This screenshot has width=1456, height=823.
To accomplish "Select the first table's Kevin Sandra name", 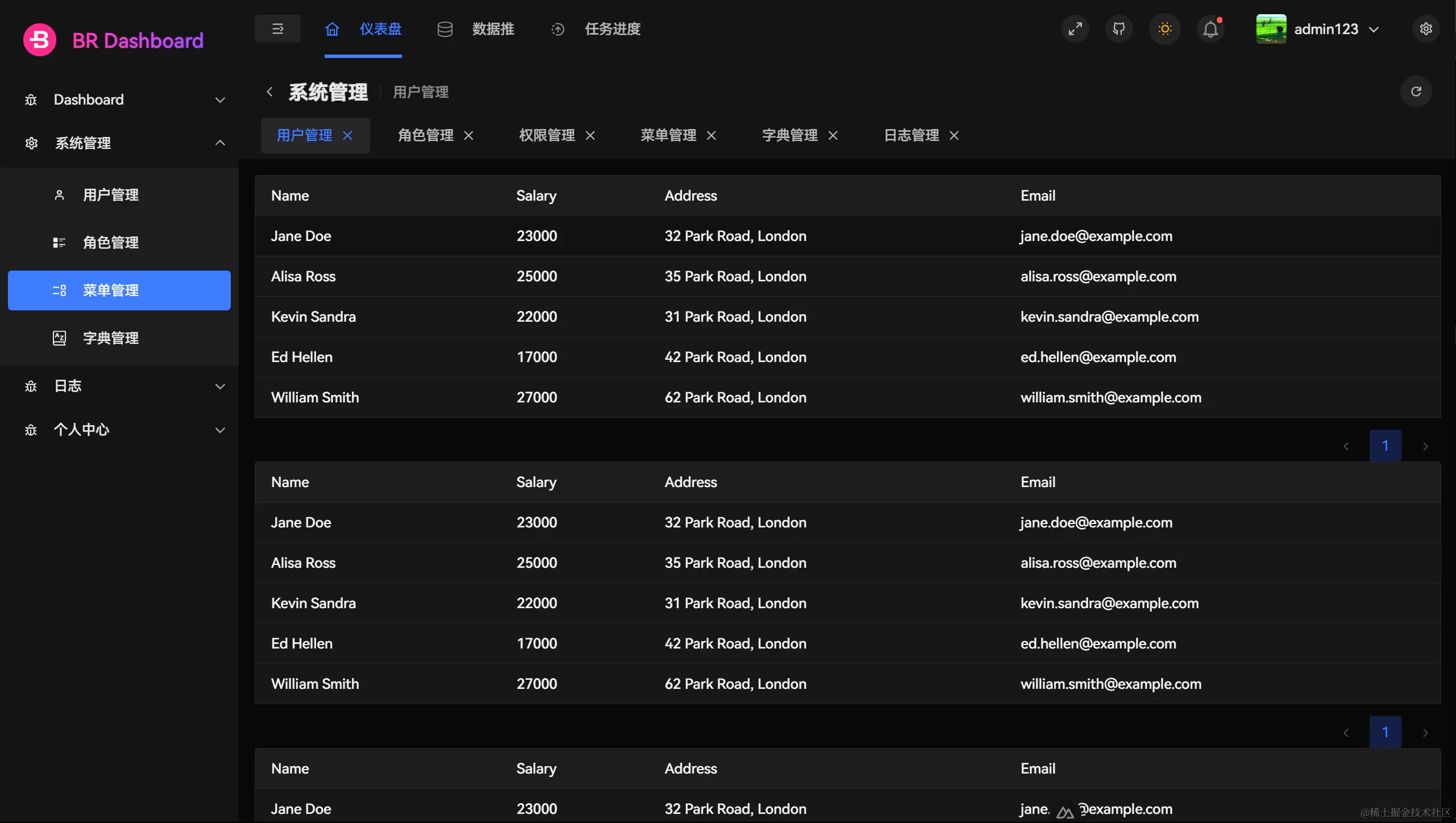I will (313, 317).
